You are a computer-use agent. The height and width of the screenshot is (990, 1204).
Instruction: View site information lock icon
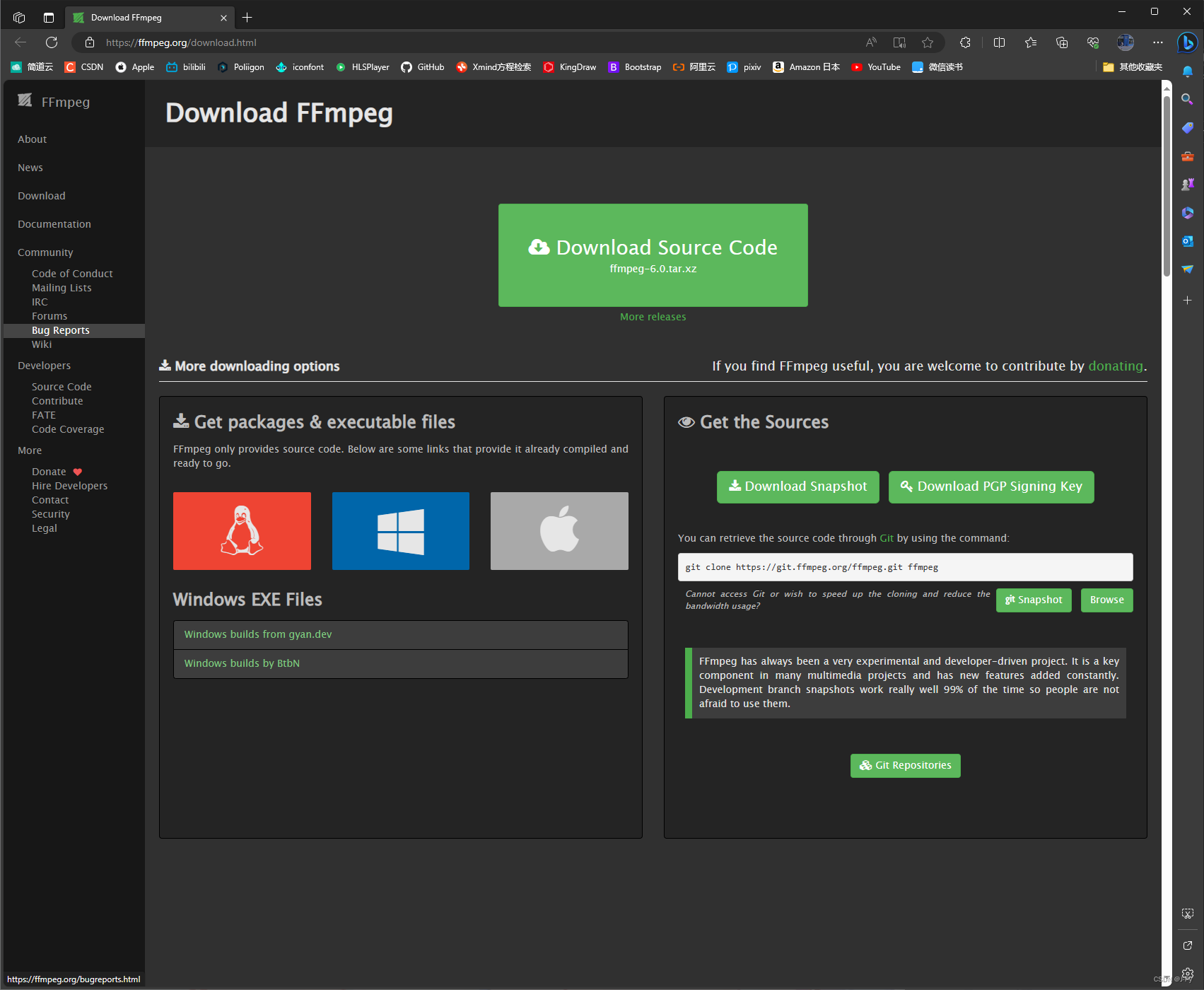pos(90,42)
